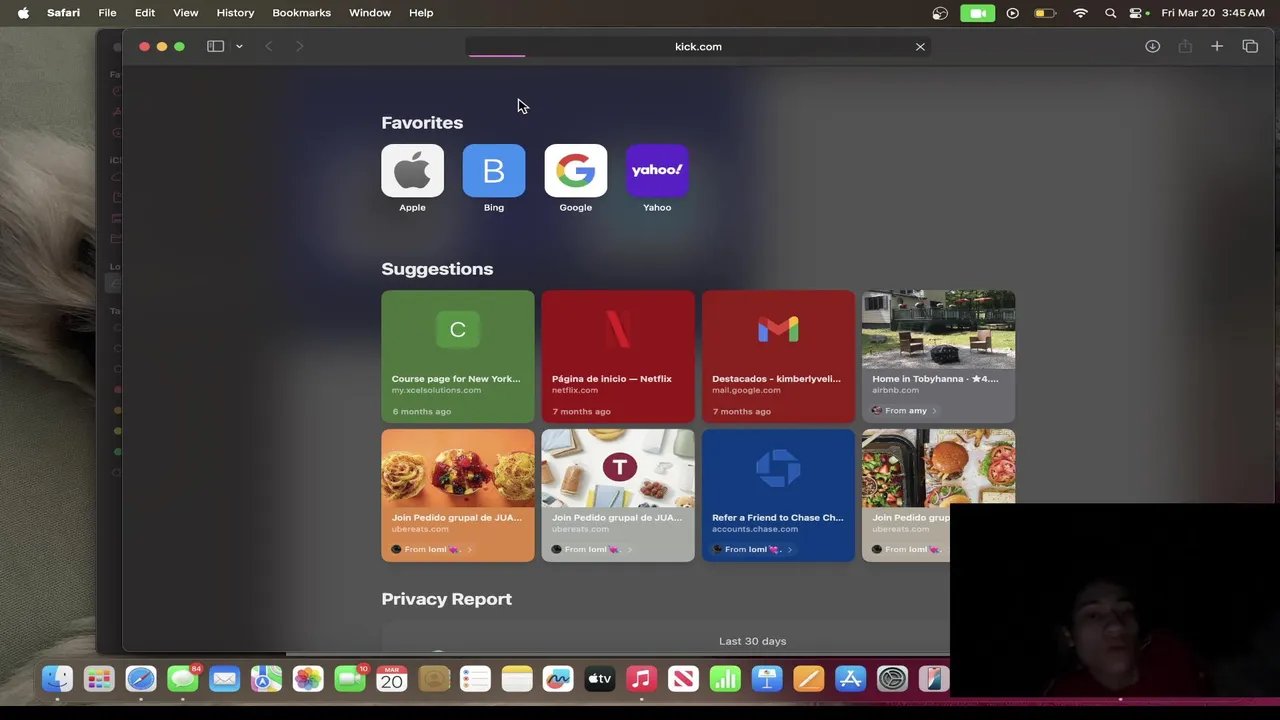Click the kick.com address field
The width and height of the screenshot is (1280, 720).
[698, 46]
